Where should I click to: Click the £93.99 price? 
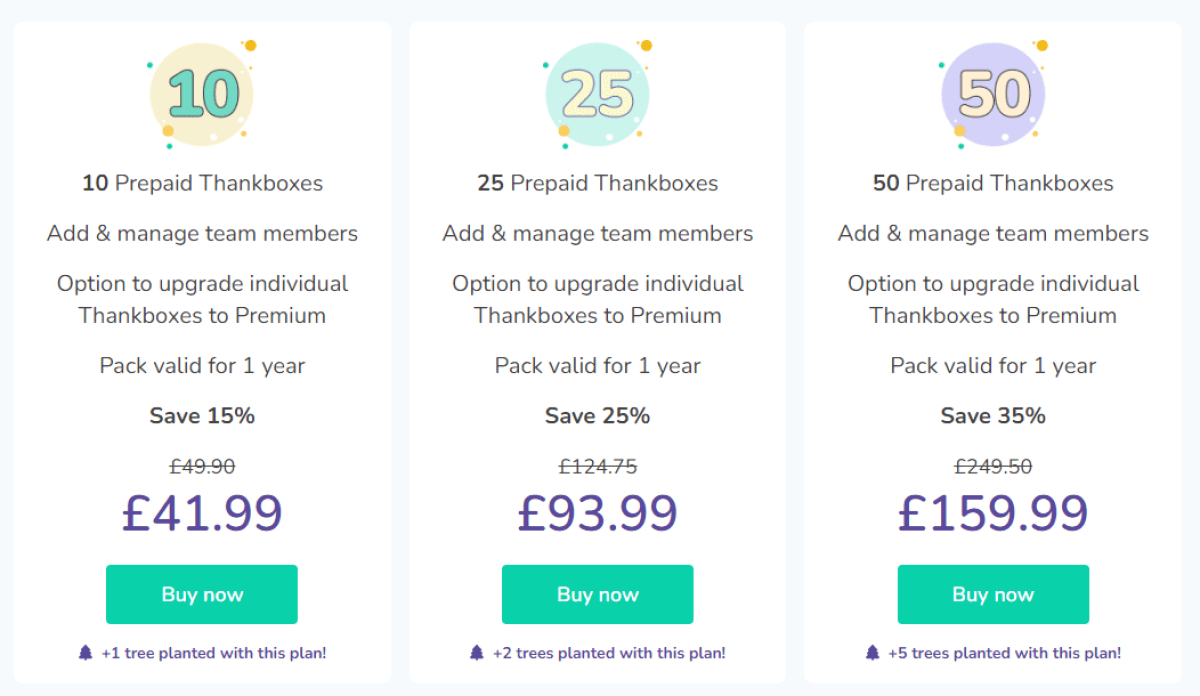[x=597, y=513]
